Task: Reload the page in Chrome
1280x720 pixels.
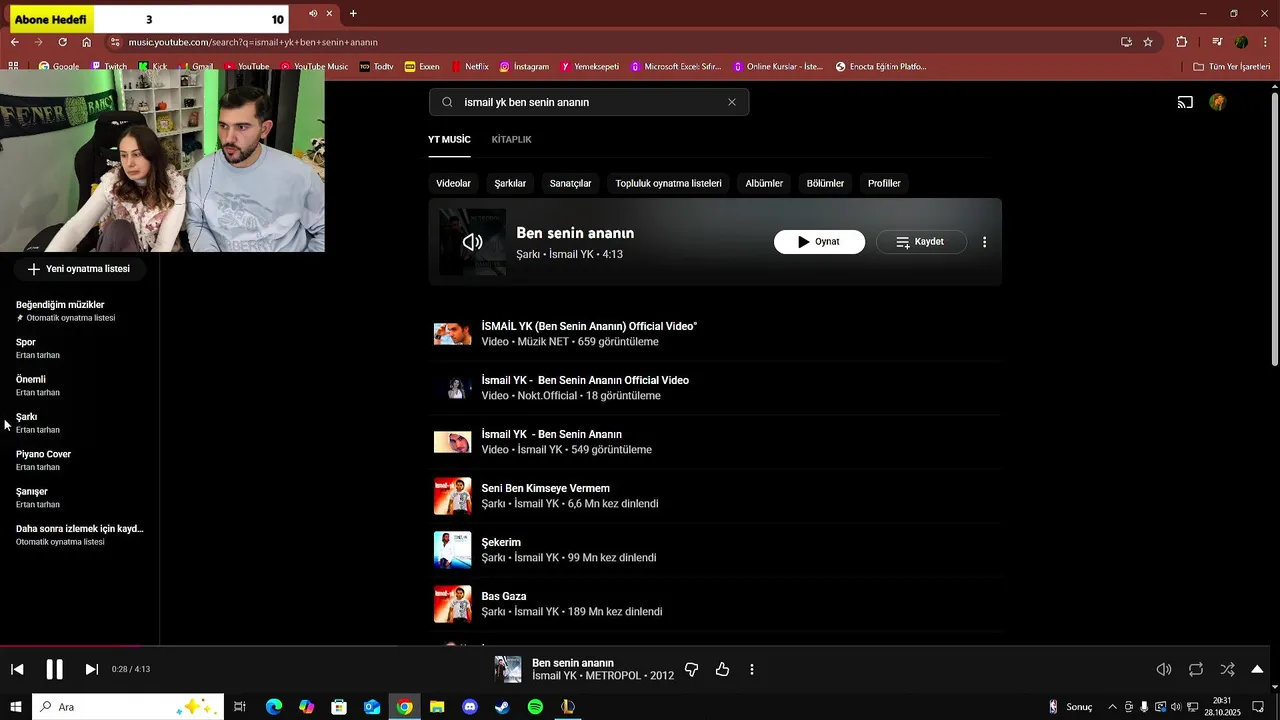Action: click(62, 42)
